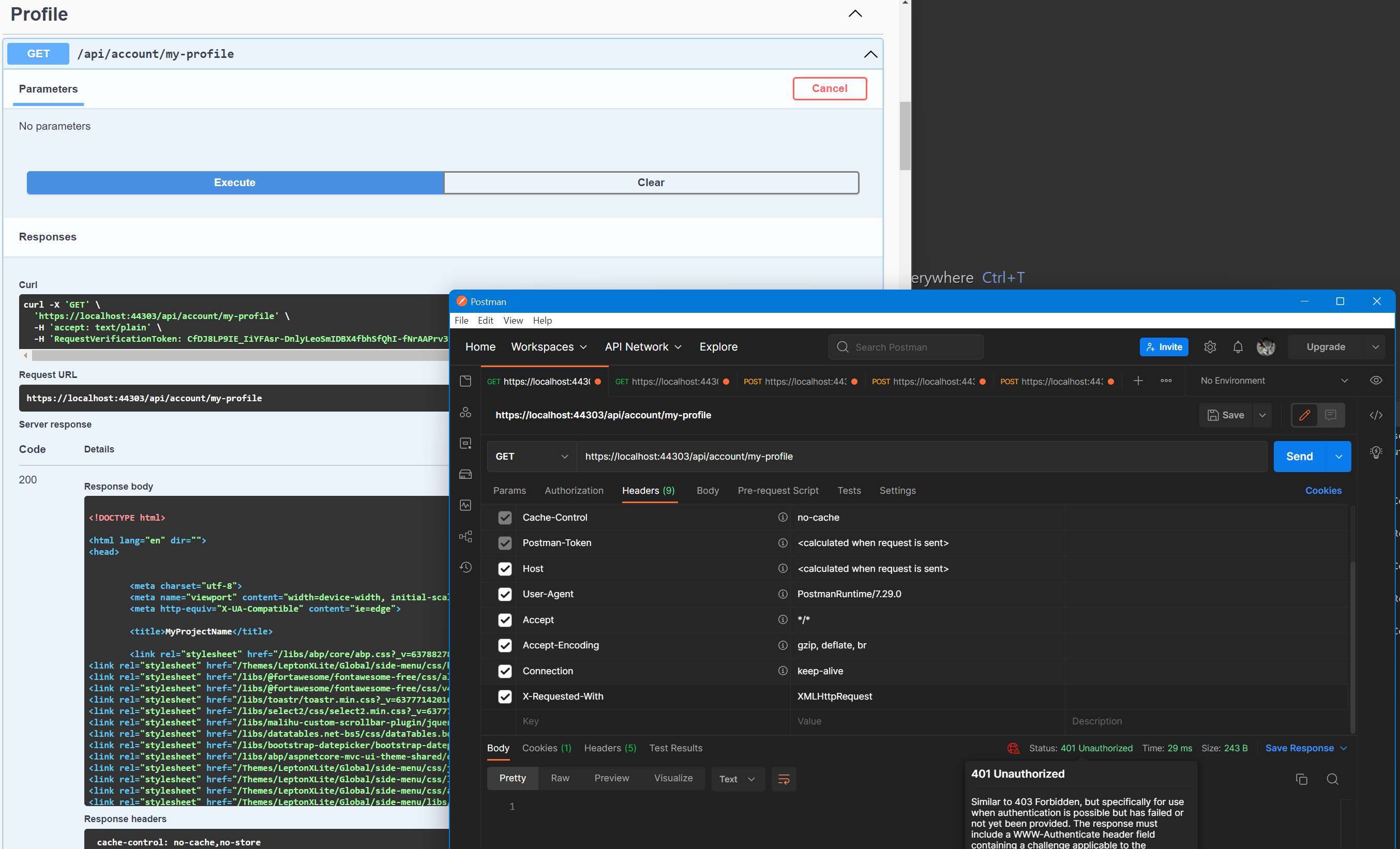Click the Execute button in Swagger
Image resolution: width=1400 pixels, height=849 pixels.
pos(235,183)
